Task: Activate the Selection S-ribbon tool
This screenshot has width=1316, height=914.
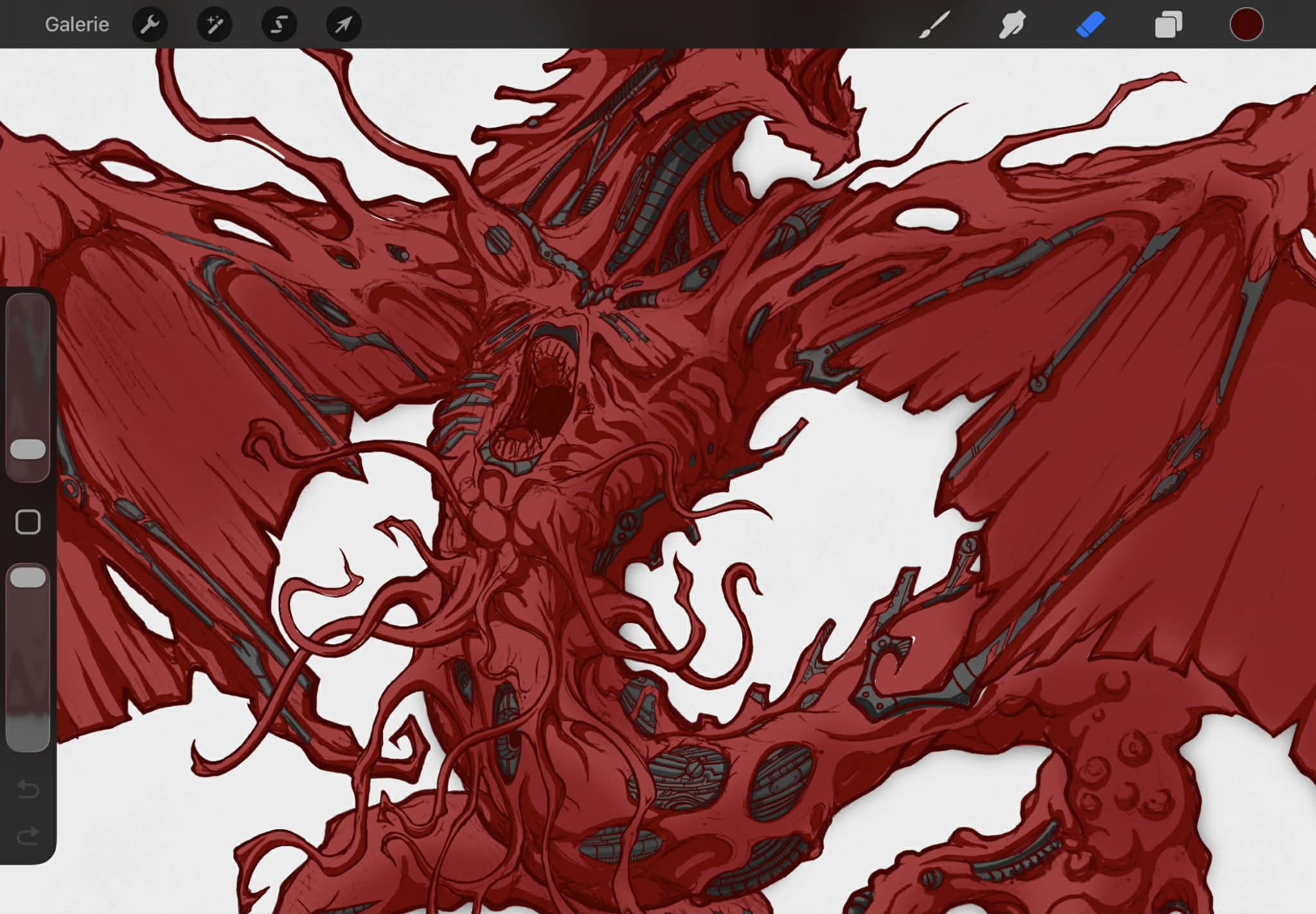Action: pyautogui.click(x=279, y=24)
